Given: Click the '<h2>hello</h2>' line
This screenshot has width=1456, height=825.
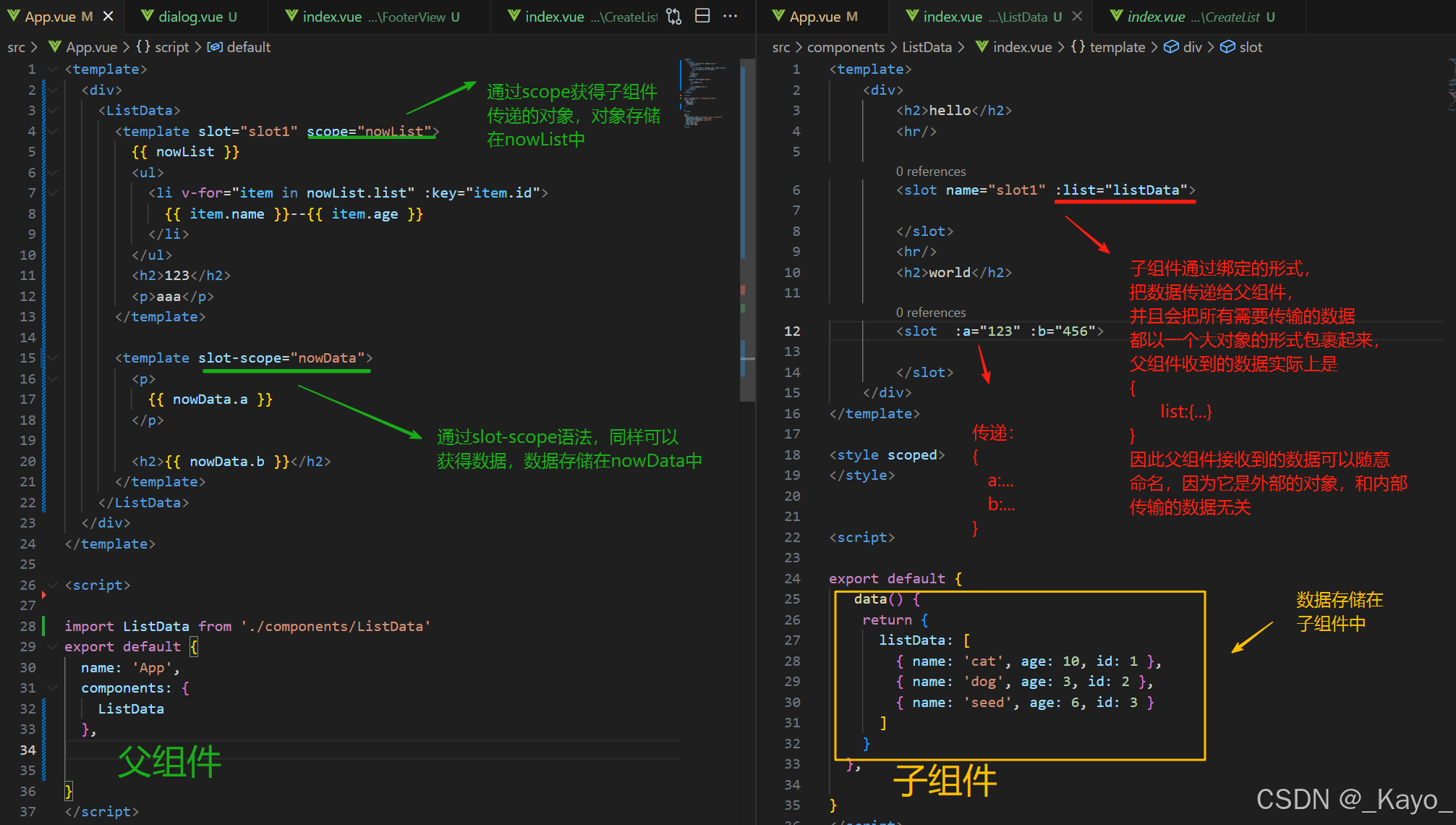Looking at the screenshot, I should pyautogui.click(x=953, y=111).
